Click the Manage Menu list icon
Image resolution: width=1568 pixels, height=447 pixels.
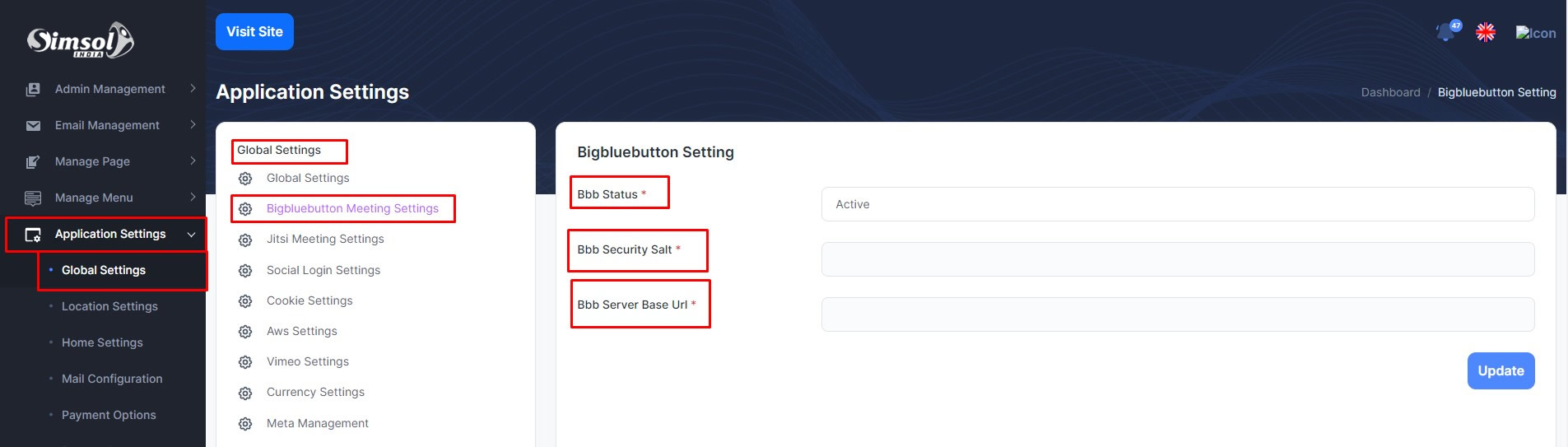(x=33, y=198)
